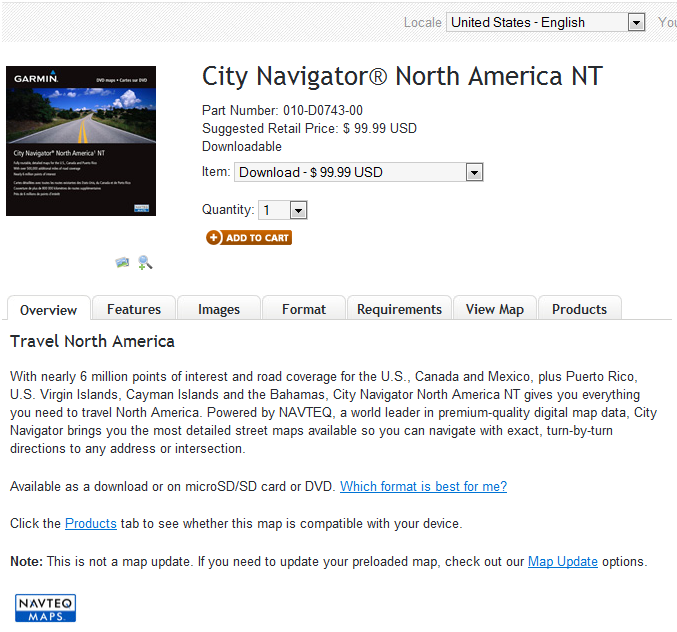Select the Format tab
This screenshot has width=677, height=632.
(x=304, y=309)
